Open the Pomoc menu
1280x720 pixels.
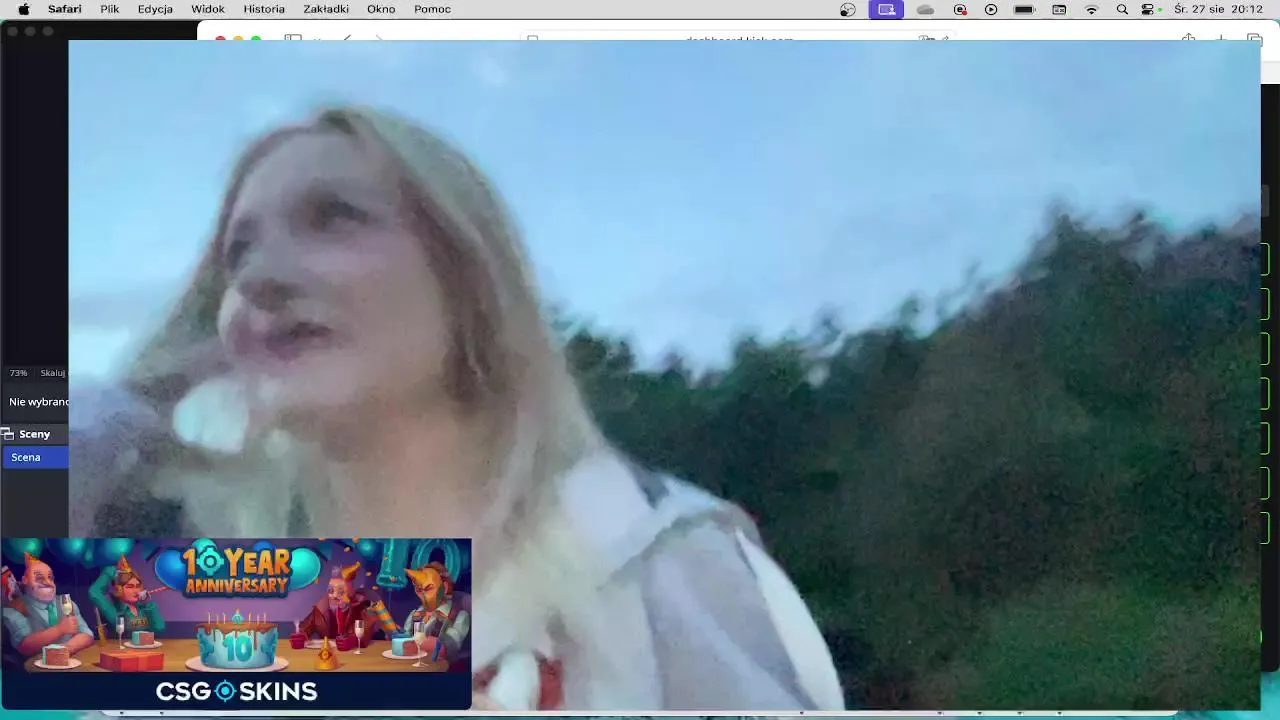coord(433,9)
